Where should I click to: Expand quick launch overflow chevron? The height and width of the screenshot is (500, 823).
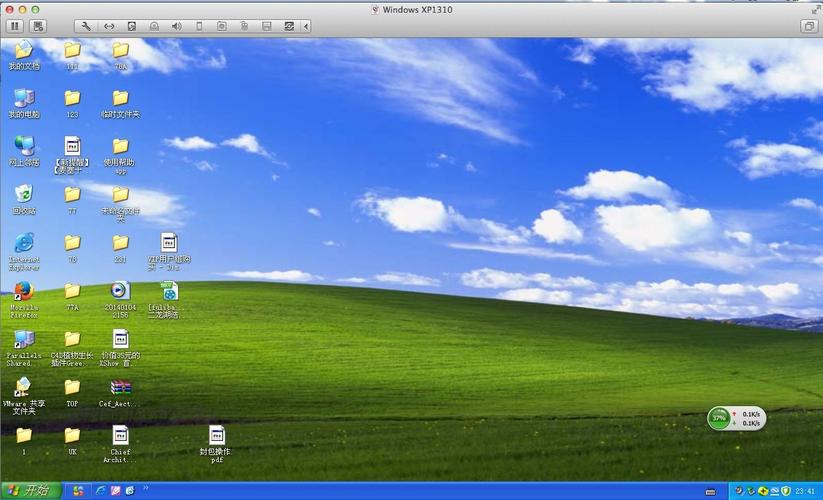(x=145, y=488)
